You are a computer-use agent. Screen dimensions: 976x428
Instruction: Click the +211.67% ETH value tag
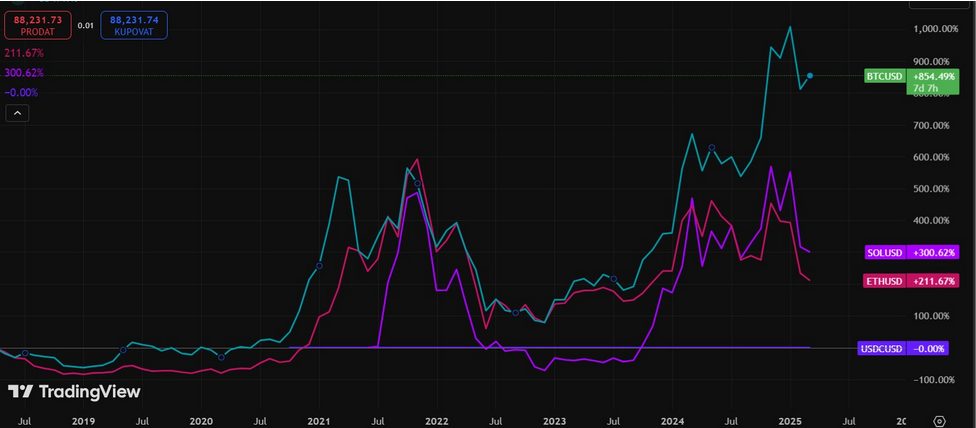tap(933, 282)
